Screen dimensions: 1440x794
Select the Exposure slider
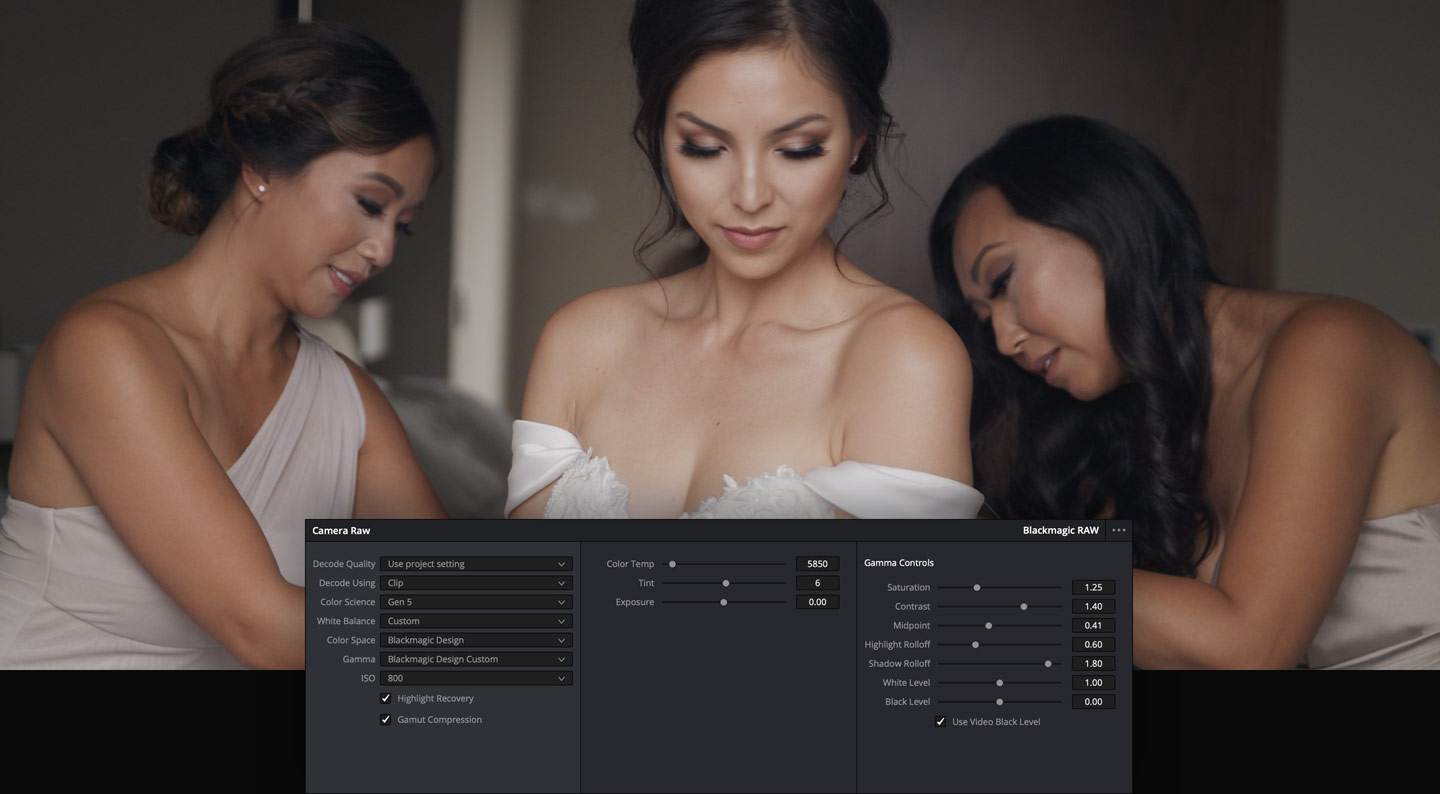pyautogui.click(x=723, y=602)
